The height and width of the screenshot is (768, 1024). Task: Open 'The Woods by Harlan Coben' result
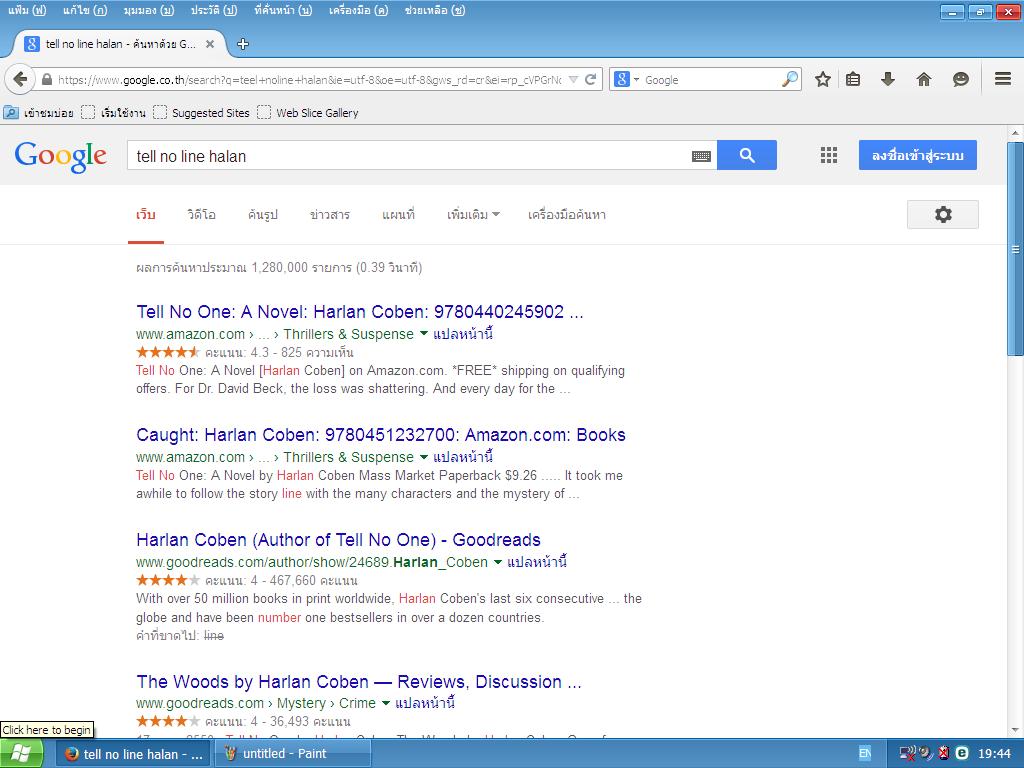[x=359, y=682]
